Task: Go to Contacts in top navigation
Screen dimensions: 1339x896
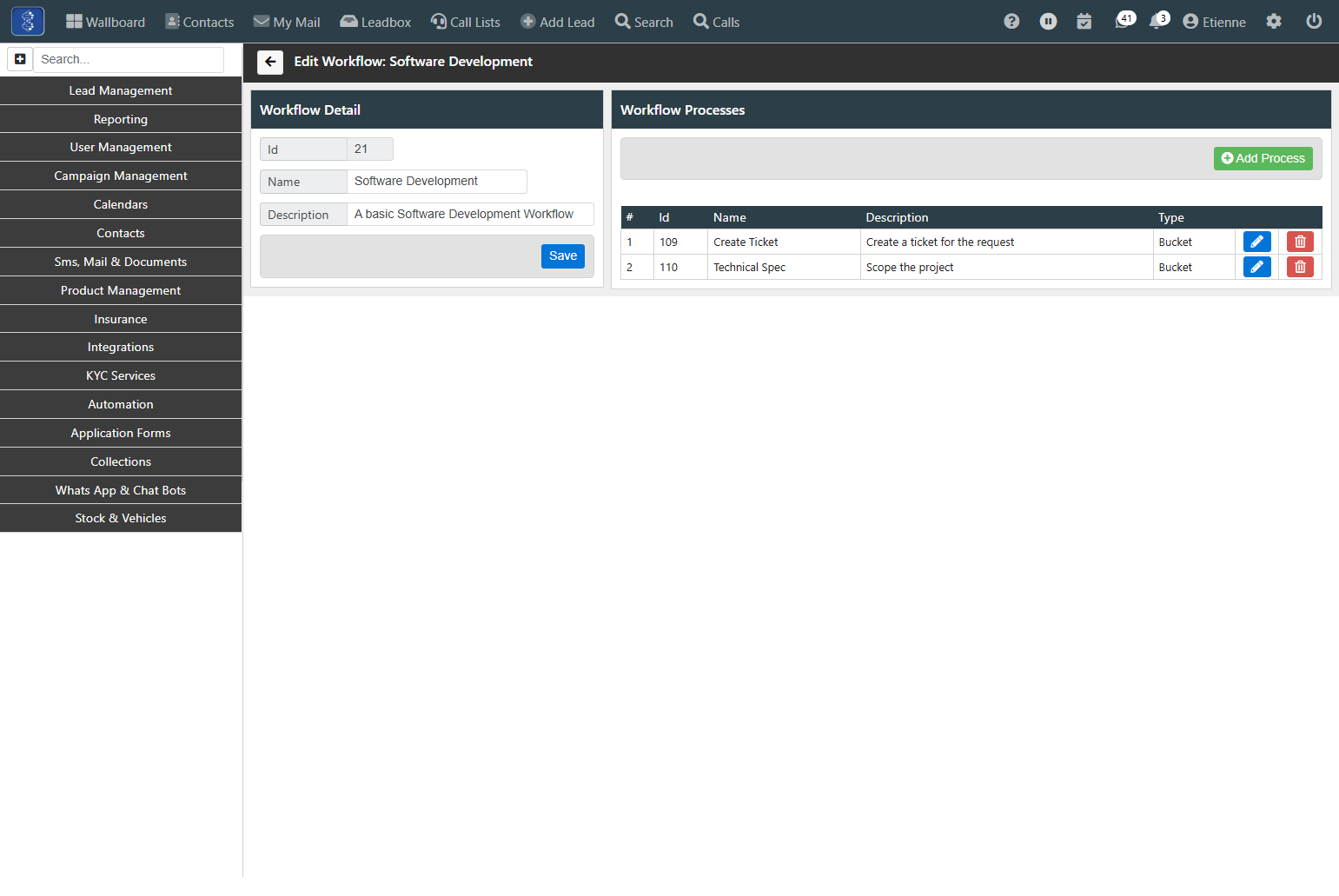Action: (x=200, y=22)
